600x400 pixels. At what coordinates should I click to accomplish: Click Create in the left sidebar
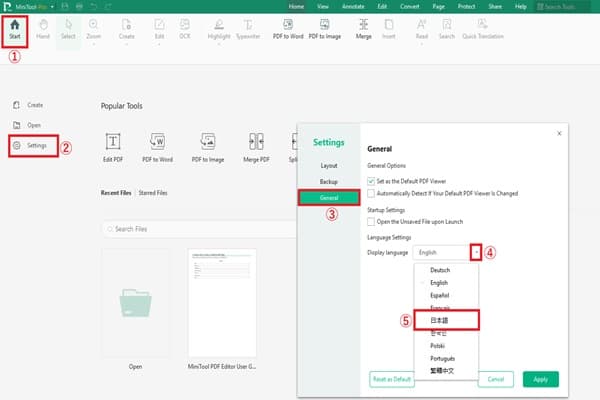click(x=28, y=105)
